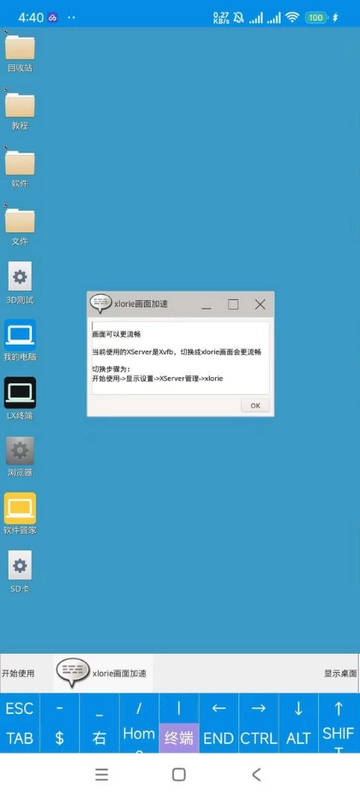This screenshot has width=360, height=792.
Task: Tap the muted bell icon in status bar
Action: (x=238, y=17)
